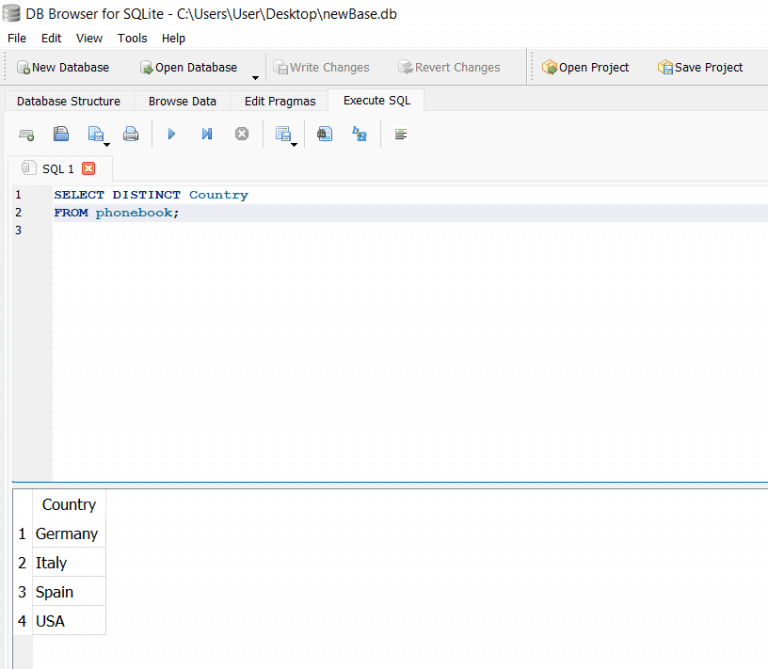
Task: Toggle comment block icon in toolbar
Action: tap(401, 134)
